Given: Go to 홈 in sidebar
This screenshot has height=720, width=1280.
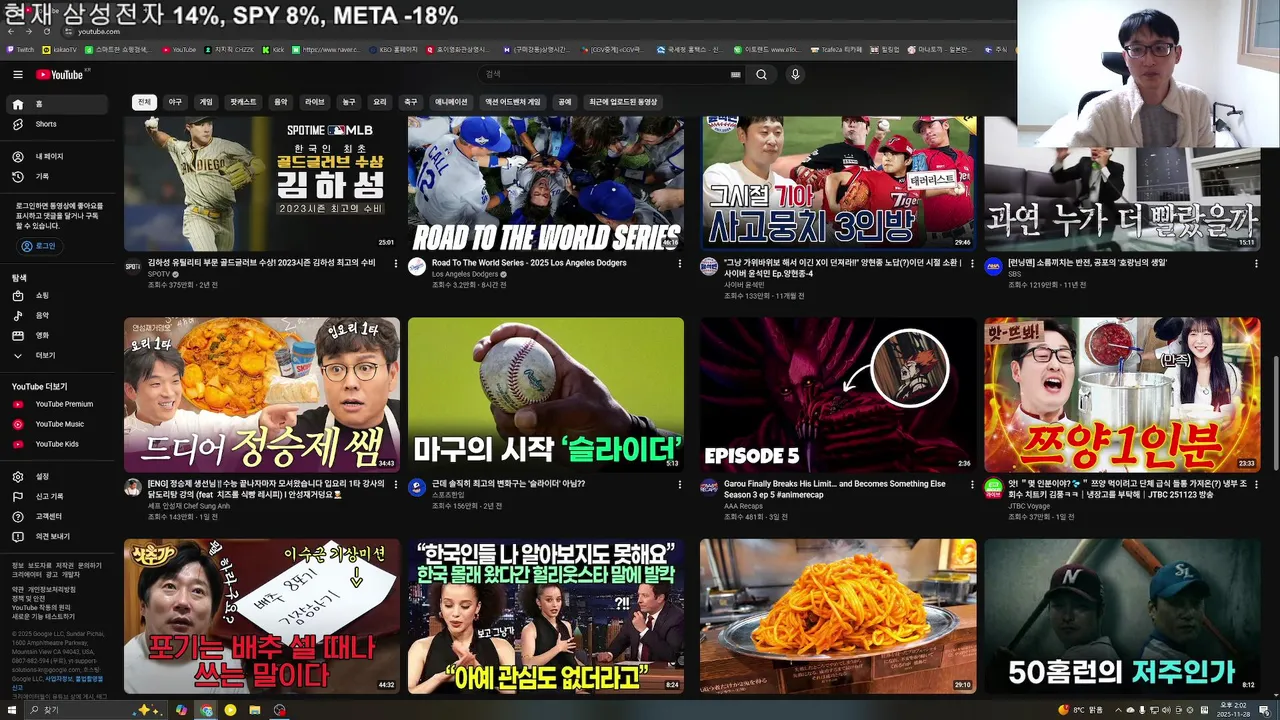Looking at the screenshot, I should coord(59,104).
